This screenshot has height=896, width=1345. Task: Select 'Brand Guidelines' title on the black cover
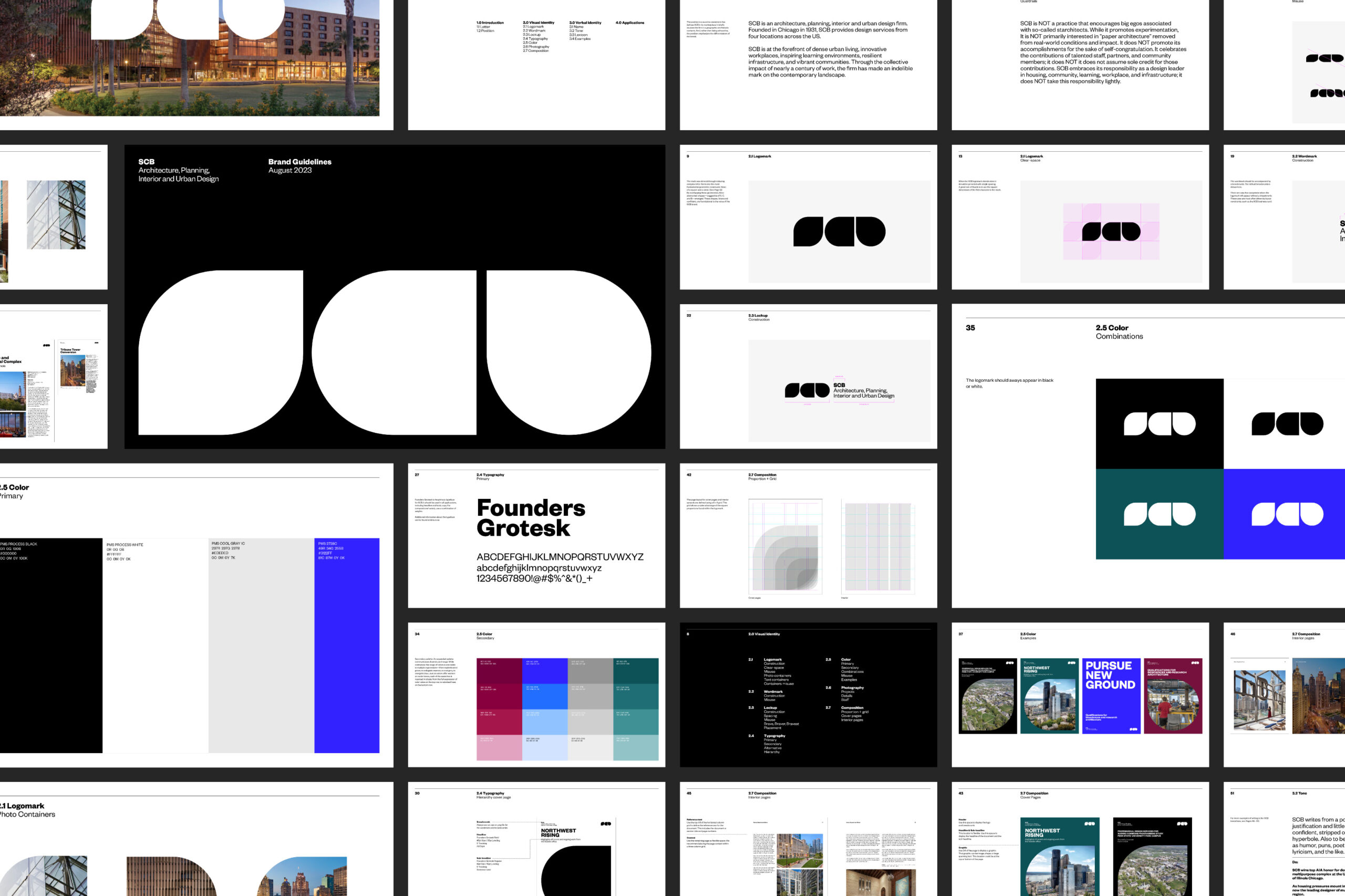[x=299, y=162]
